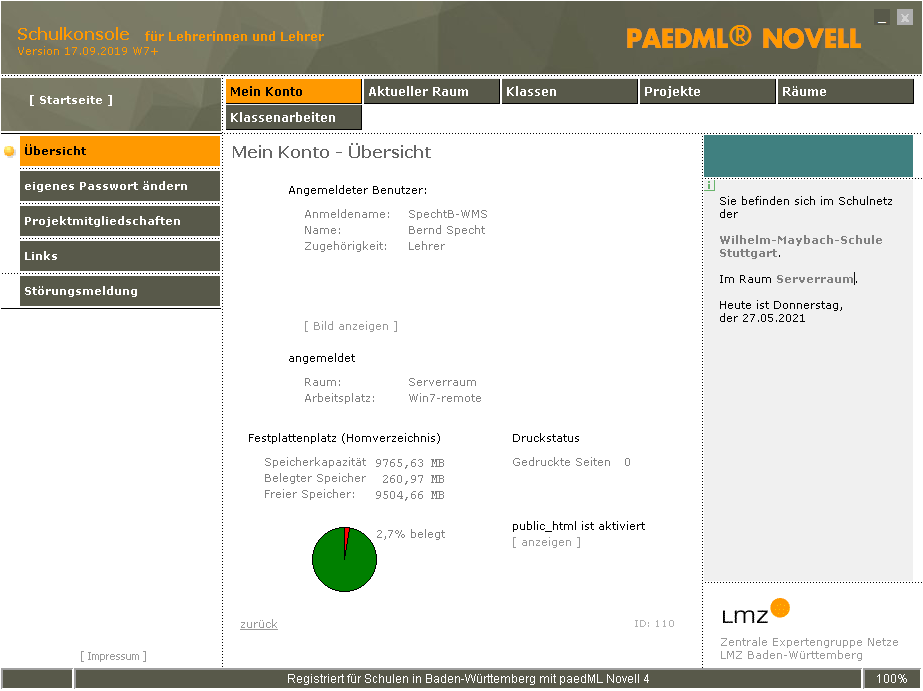Click the Raum value Serverraum
Screen dimensions: 923x691
coord(442,382)
